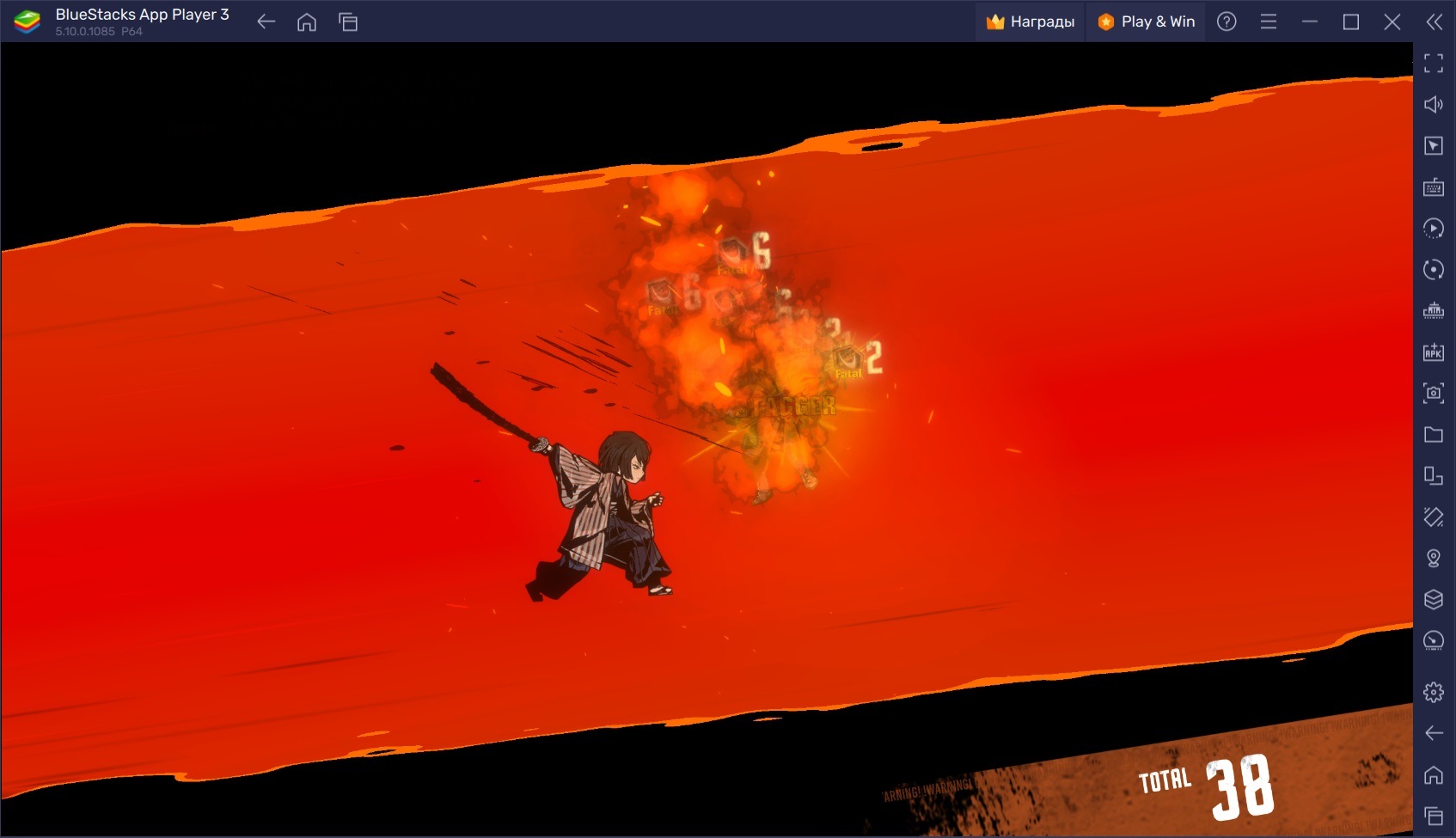Click the TOTAL 38 damage counter

(x=1205, y=786)
